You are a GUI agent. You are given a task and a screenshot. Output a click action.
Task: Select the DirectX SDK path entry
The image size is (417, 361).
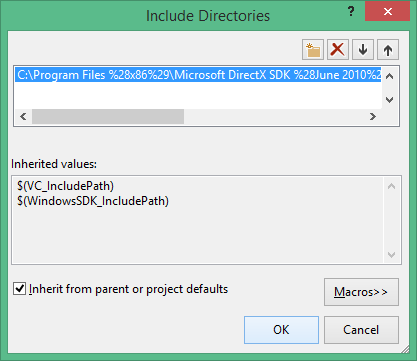(x=198, y=75)
